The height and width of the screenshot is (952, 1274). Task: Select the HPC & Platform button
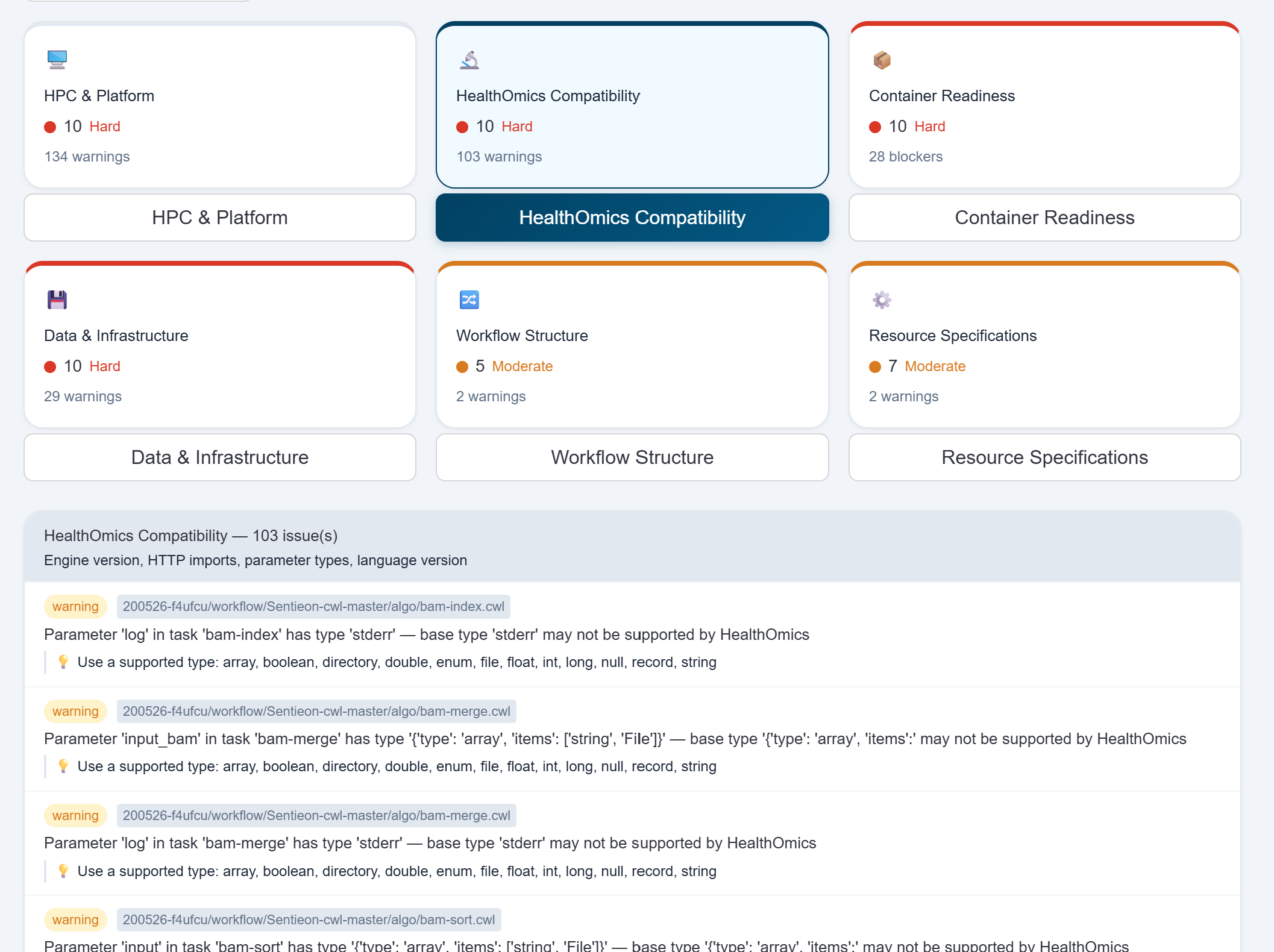pyautogui.click(x=220, y=218)
